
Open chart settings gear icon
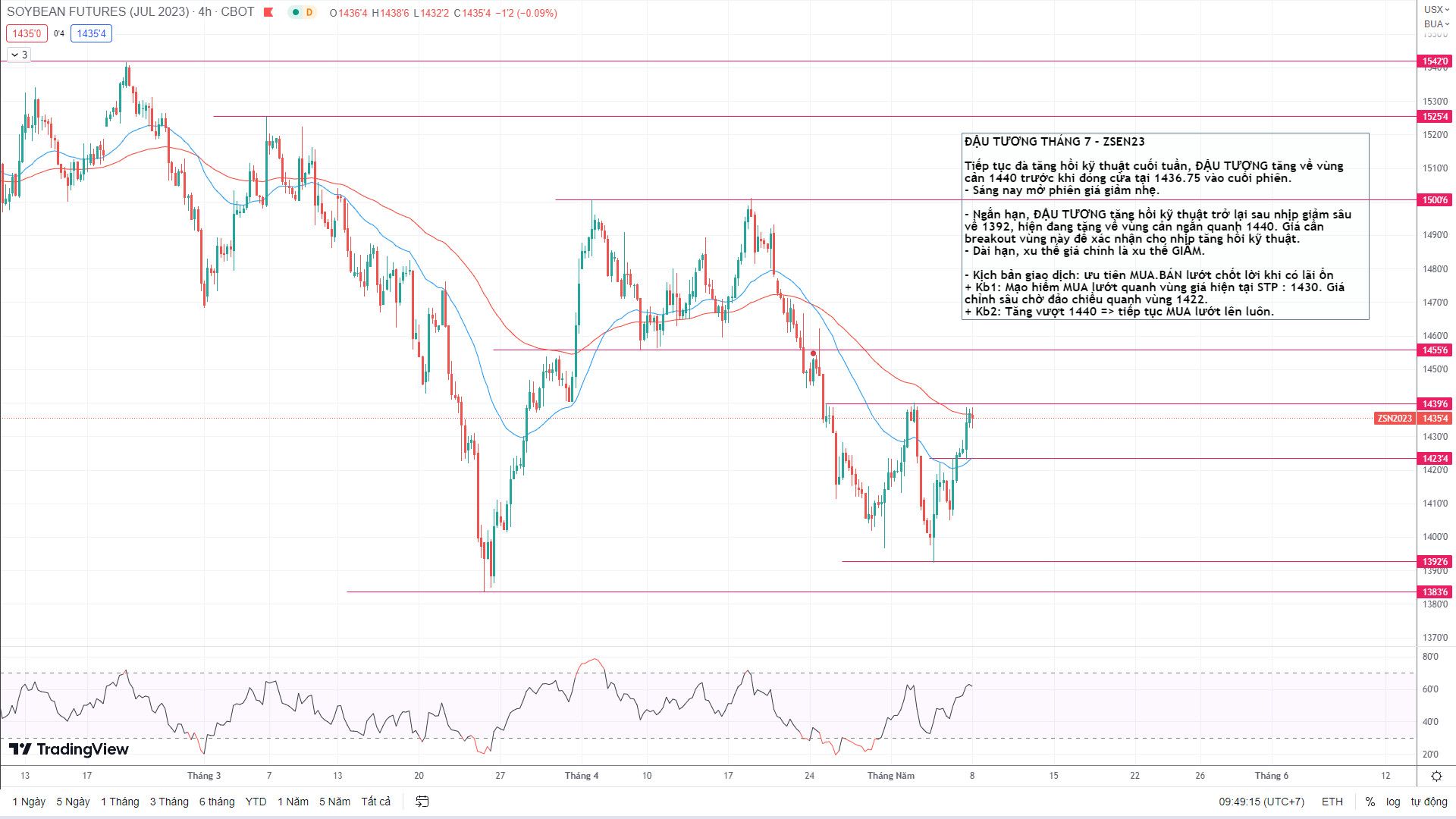[x=1436, y=776]
